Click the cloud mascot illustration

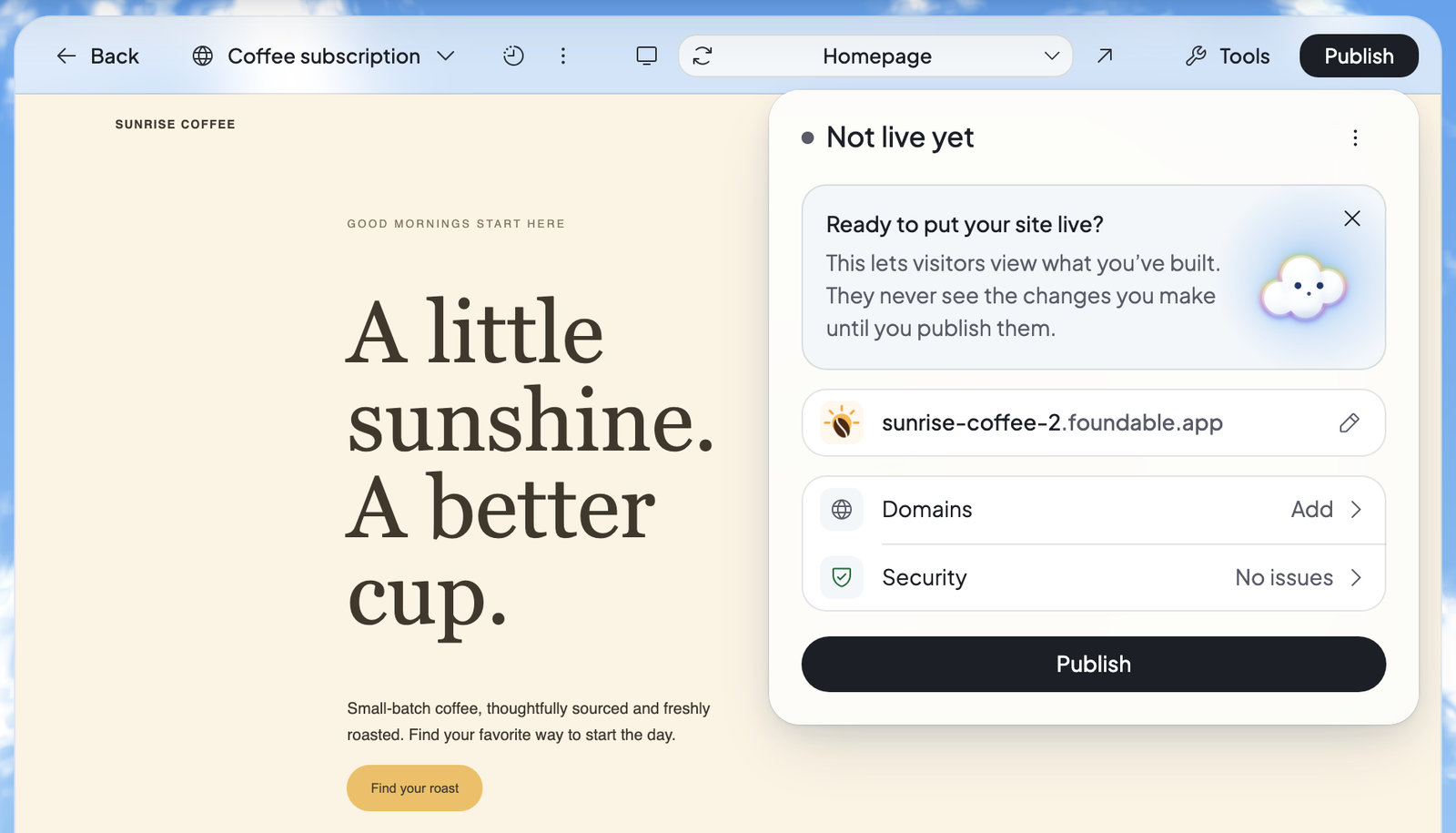coord(1303,289)
